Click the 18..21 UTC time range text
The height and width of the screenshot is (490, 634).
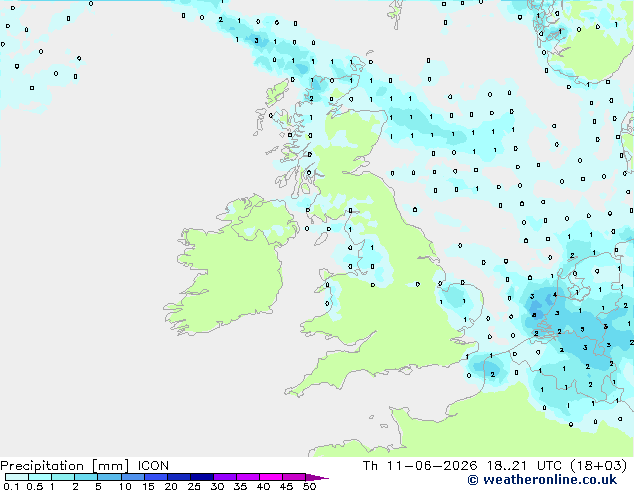[524, 466]
